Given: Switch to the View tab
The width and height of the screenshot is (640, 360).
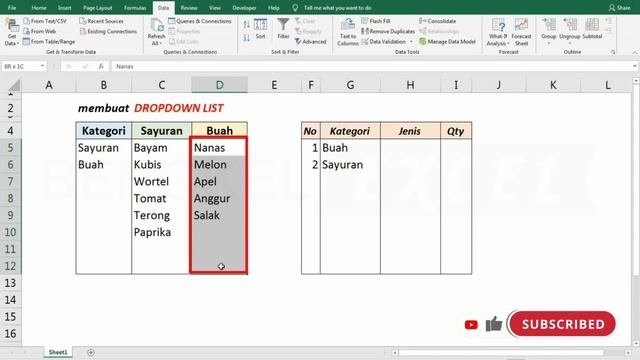Looking at the screenshot, I should [215, 8].
